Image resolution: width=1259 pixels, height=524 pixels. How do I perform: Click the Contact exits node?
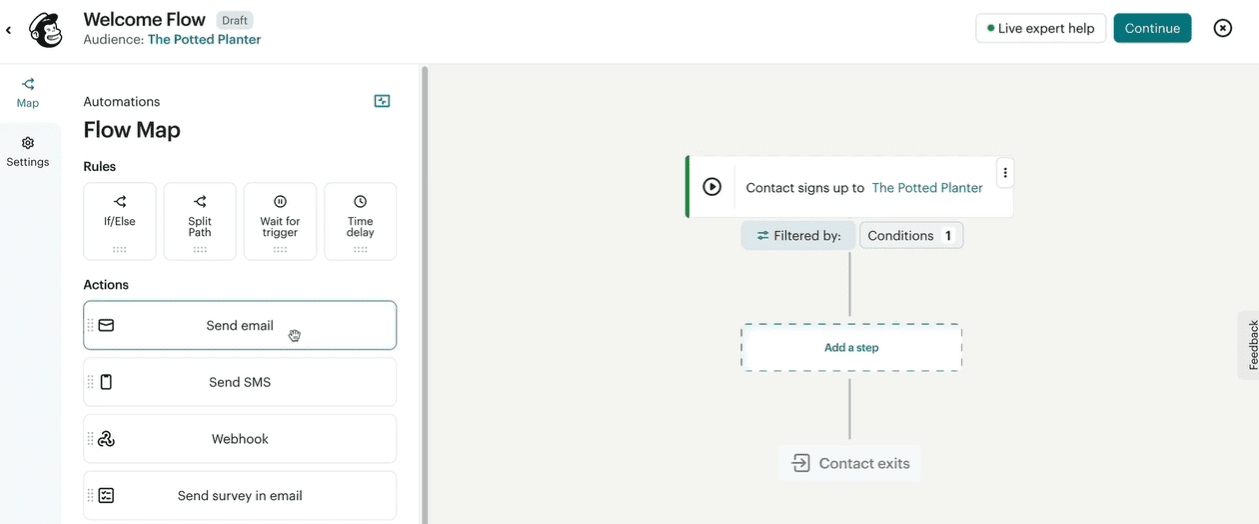point(850,463)
